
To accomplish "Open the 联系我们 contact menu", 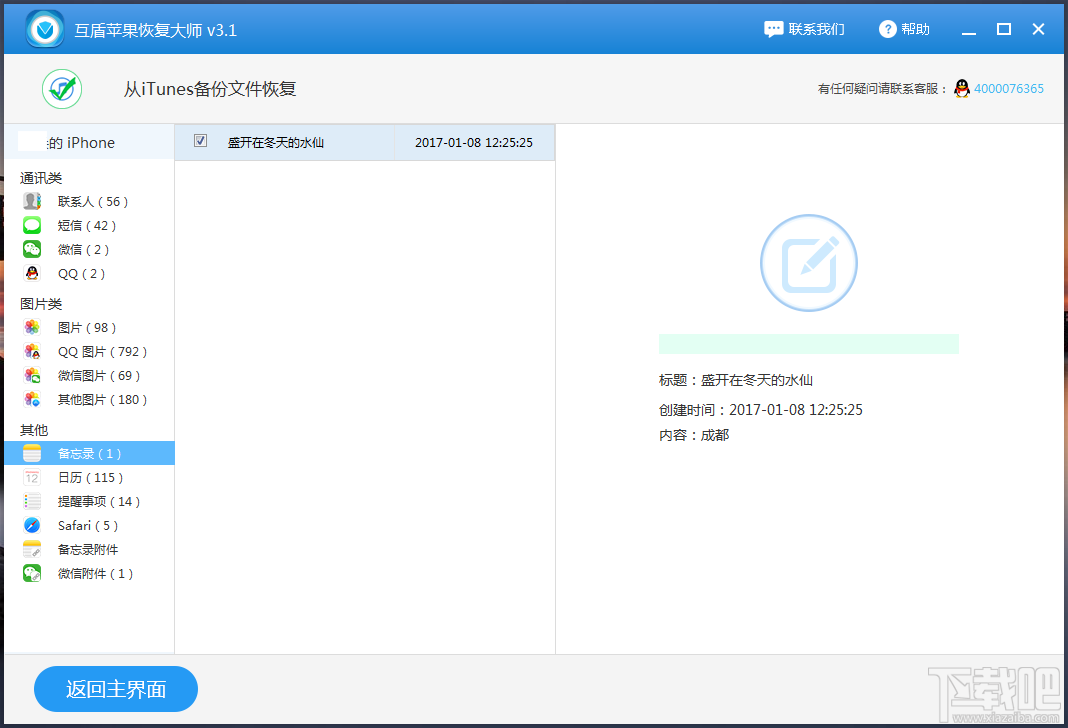I will pyautogui.click(x=805, y=29).
